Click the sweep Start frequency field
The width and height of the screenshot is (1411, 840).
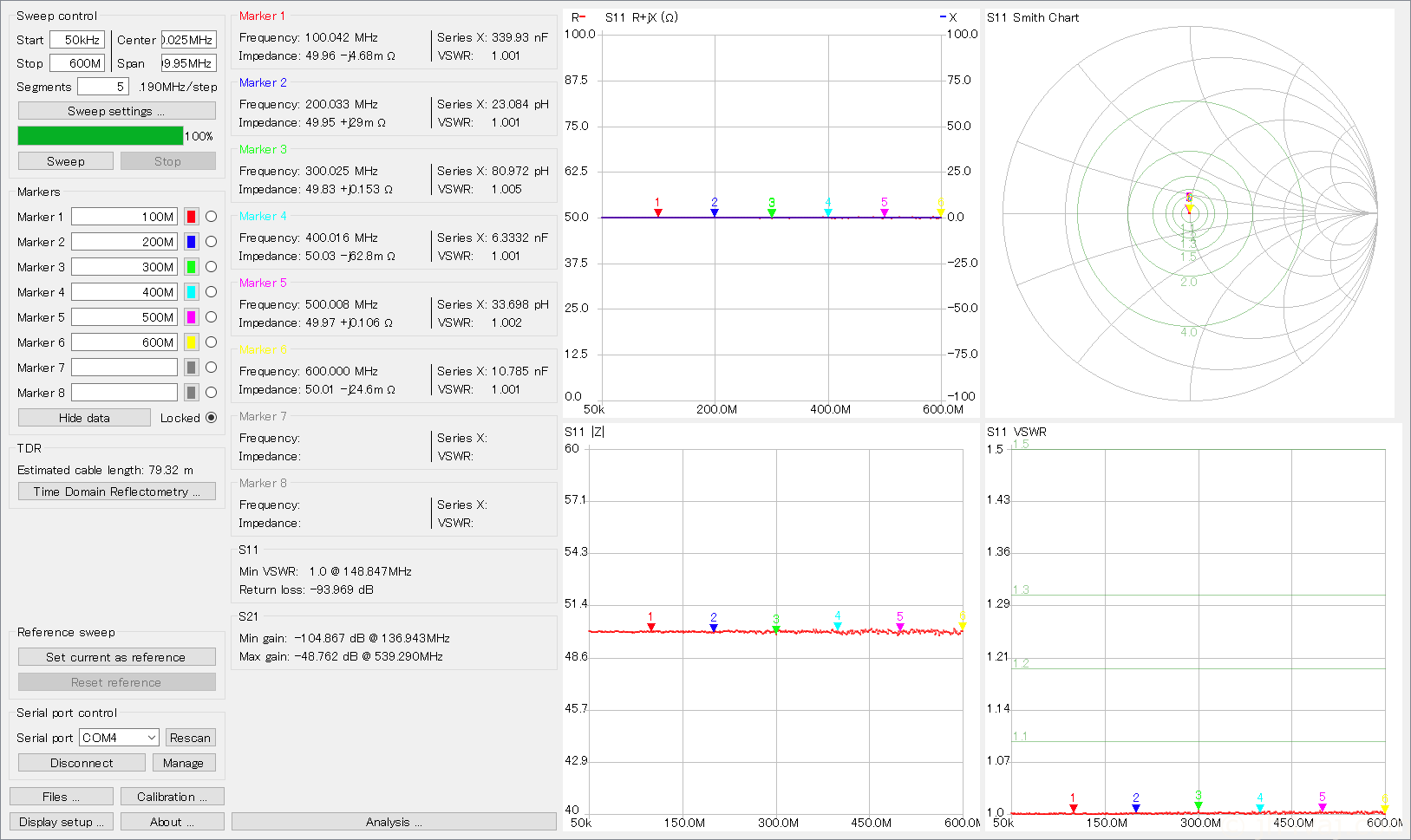[77, 40]
